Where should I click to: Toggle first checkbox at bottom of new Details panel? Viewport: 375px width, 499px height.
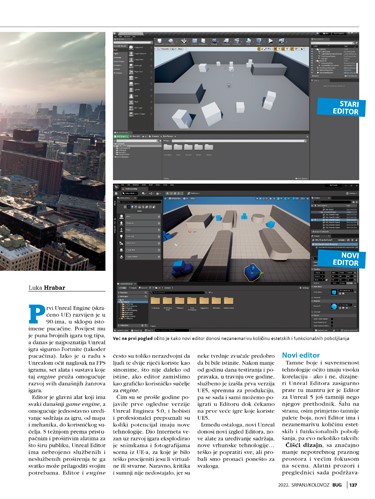coord(332,319)
